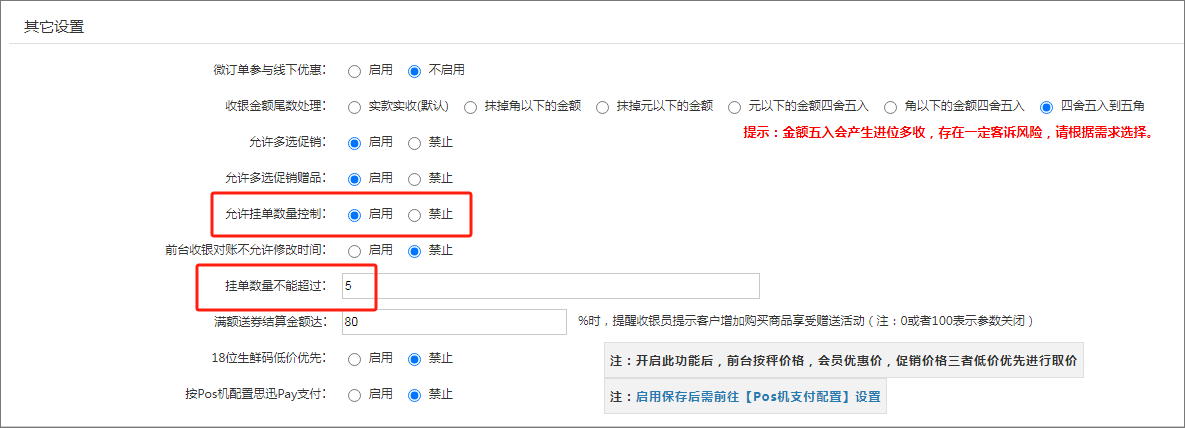This screenshot has width=1185, height=428.
Task: Choose 角以下的金额四舍五入 option
Action: point(890,106)
